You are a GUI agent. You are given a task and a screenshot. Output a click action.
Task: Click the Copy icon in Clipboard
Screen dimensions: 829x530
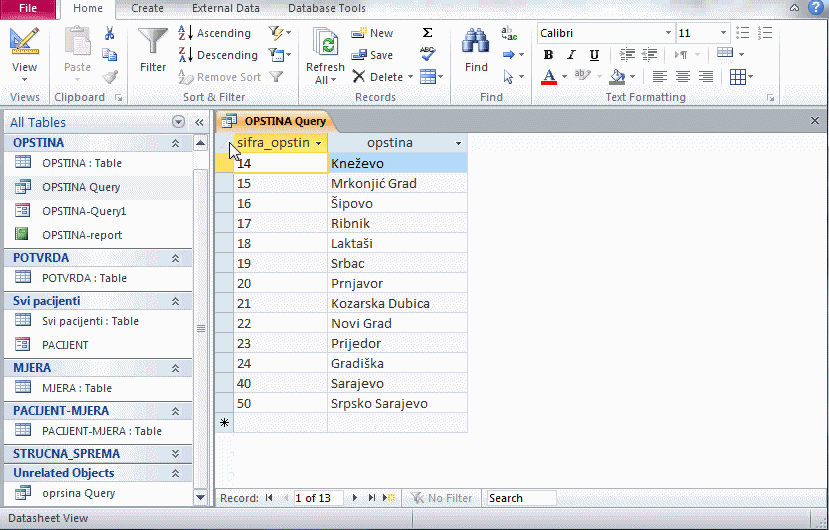tap(109, 55)
